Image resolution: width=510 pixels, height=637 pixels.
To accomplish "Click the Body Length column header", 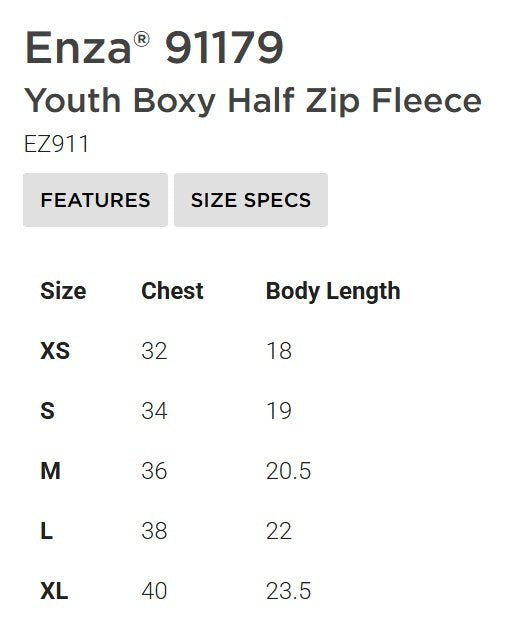I will pyautogui.click(x=333, y=292).
